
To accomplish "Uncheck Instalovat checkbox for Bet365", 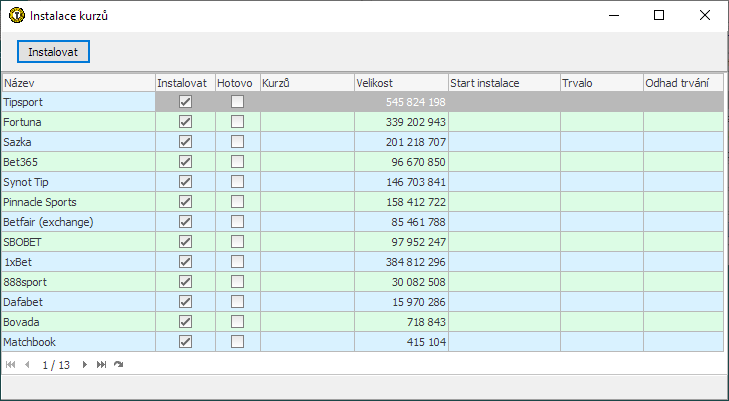I will (x=186, y=162).
